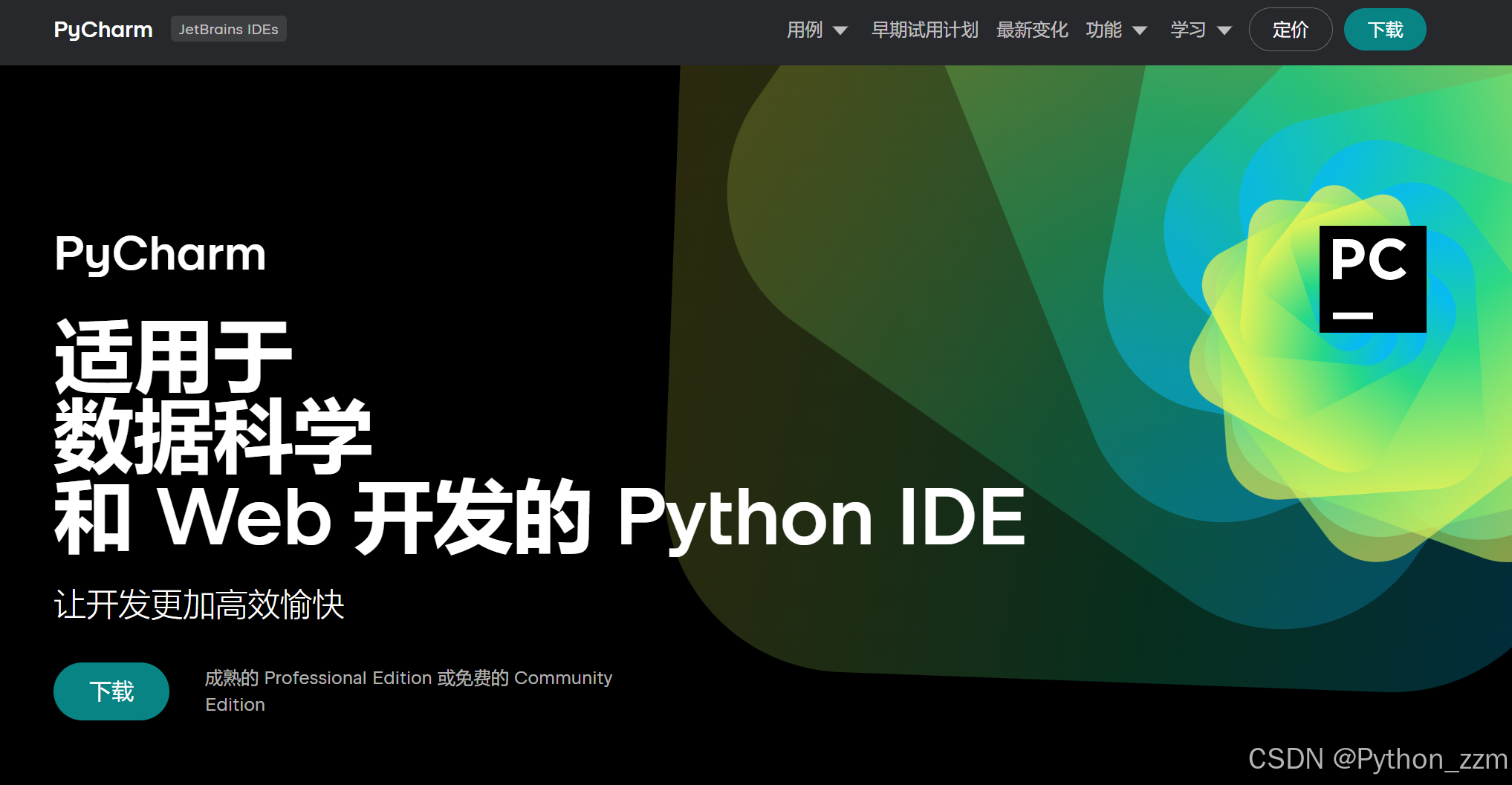The image size is (1512, 785).
Task: Go to 早期试用计划 page
Action: [924, 30]
